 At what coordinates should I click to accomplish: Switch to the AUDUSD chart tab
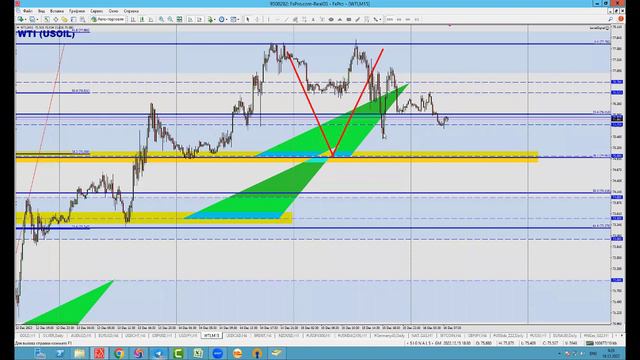click(81, 336)
